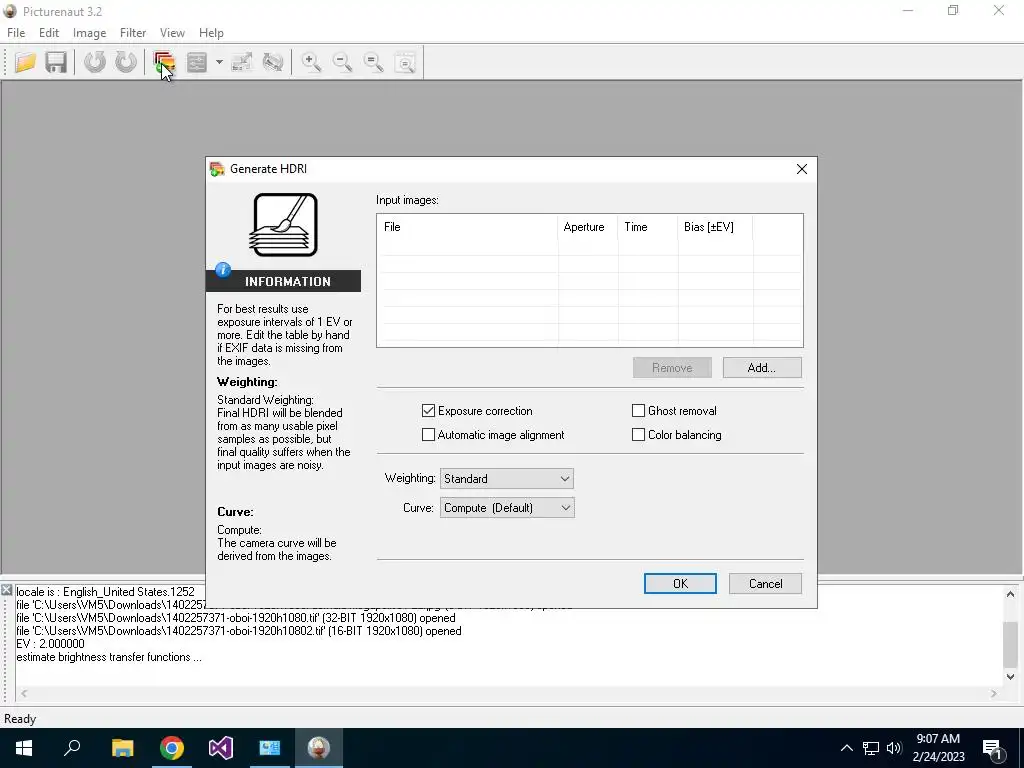This screenshot has height=768, width=1024.
Task: Open the View menu
Action: pos(172,33)
